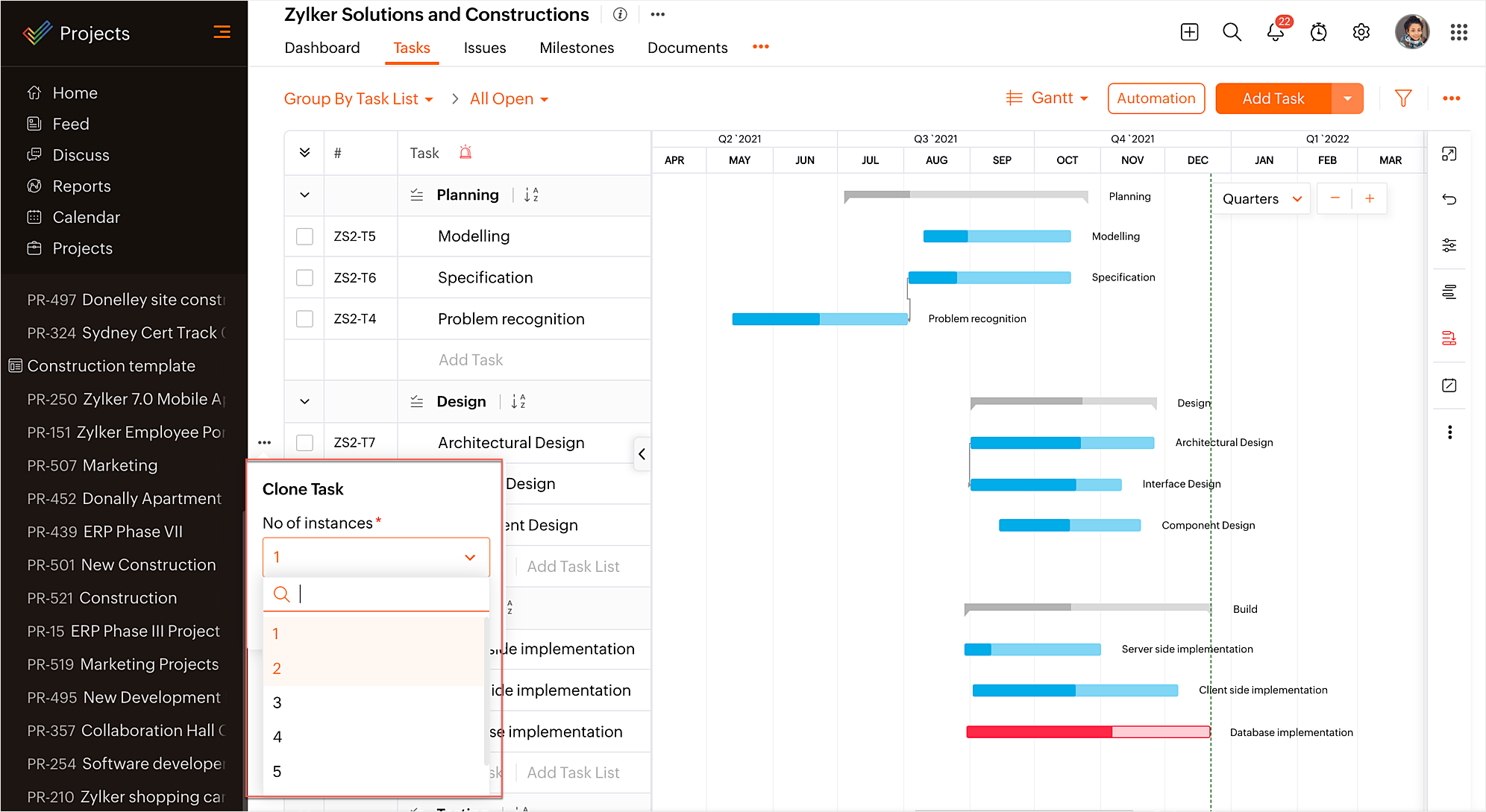Open the Quarters timescale dropdown
The height and width of the screenshot is (812, 1486).
click(1261, 199)
